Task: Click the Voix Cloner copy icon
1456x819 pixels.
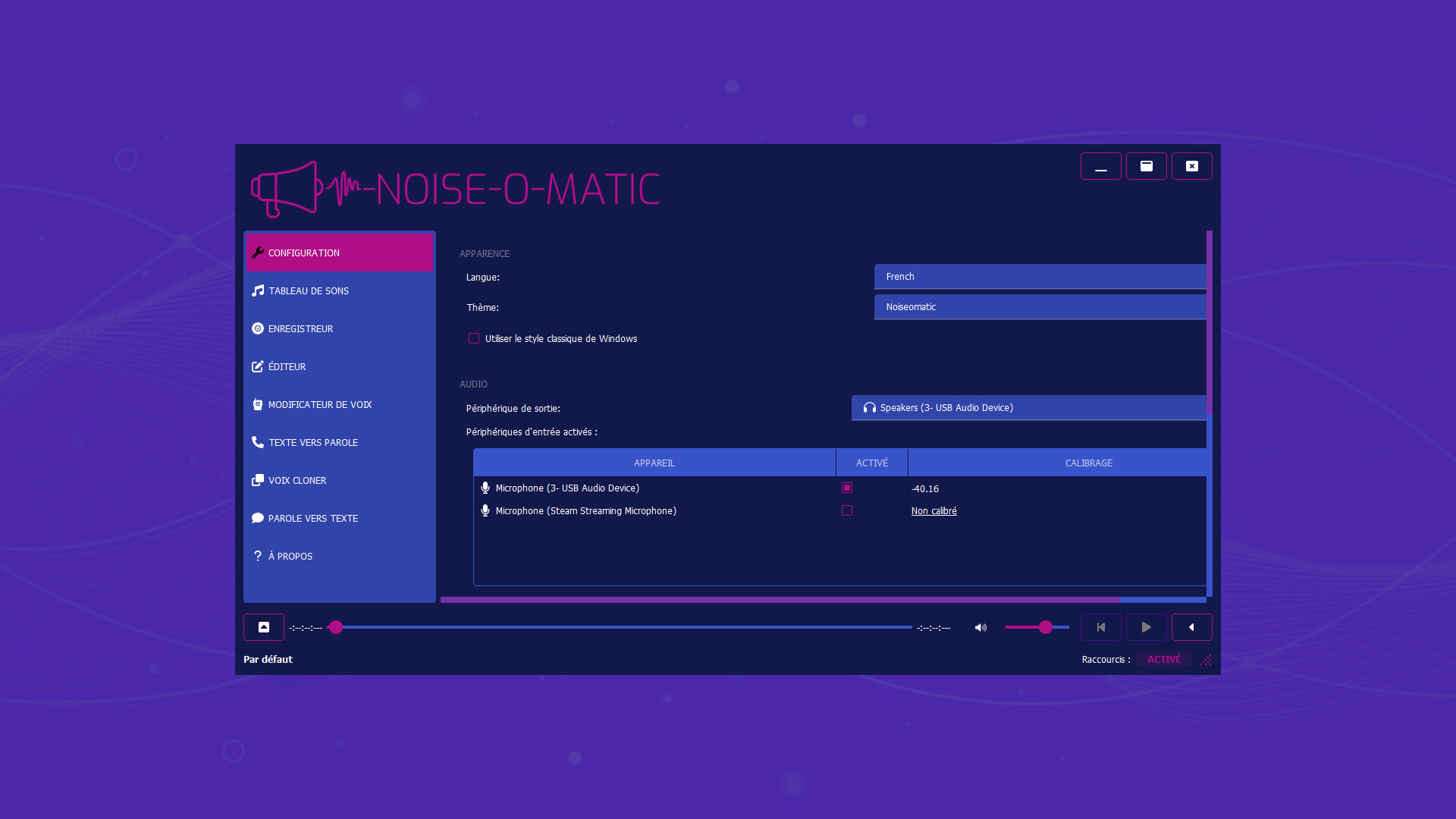Action: click(258, 480)
